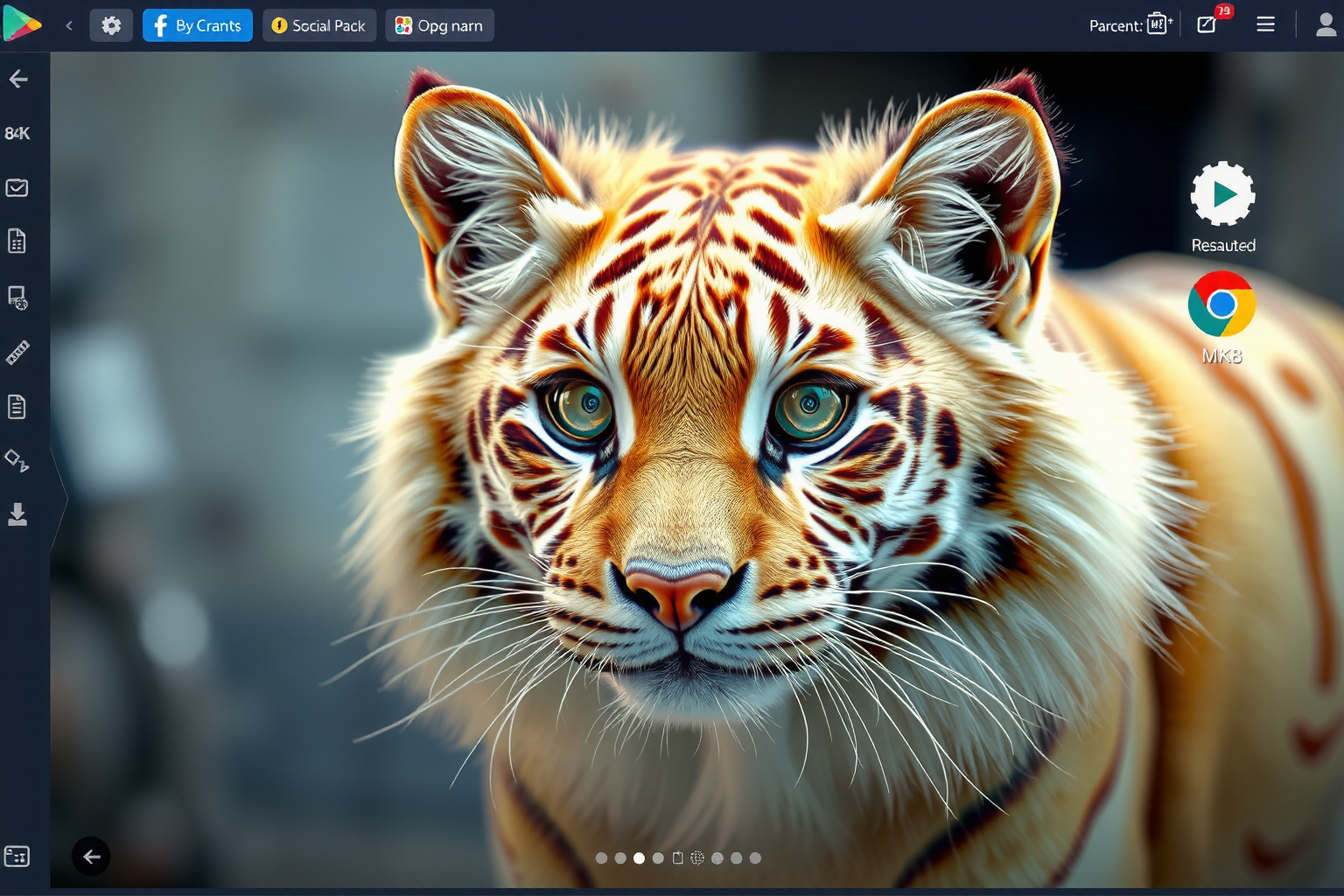Image resolution: width=1344 pixels, height=896 pixels.
Task: Launch the Chrome MK8 shortcut
Action: point(1221,304)
